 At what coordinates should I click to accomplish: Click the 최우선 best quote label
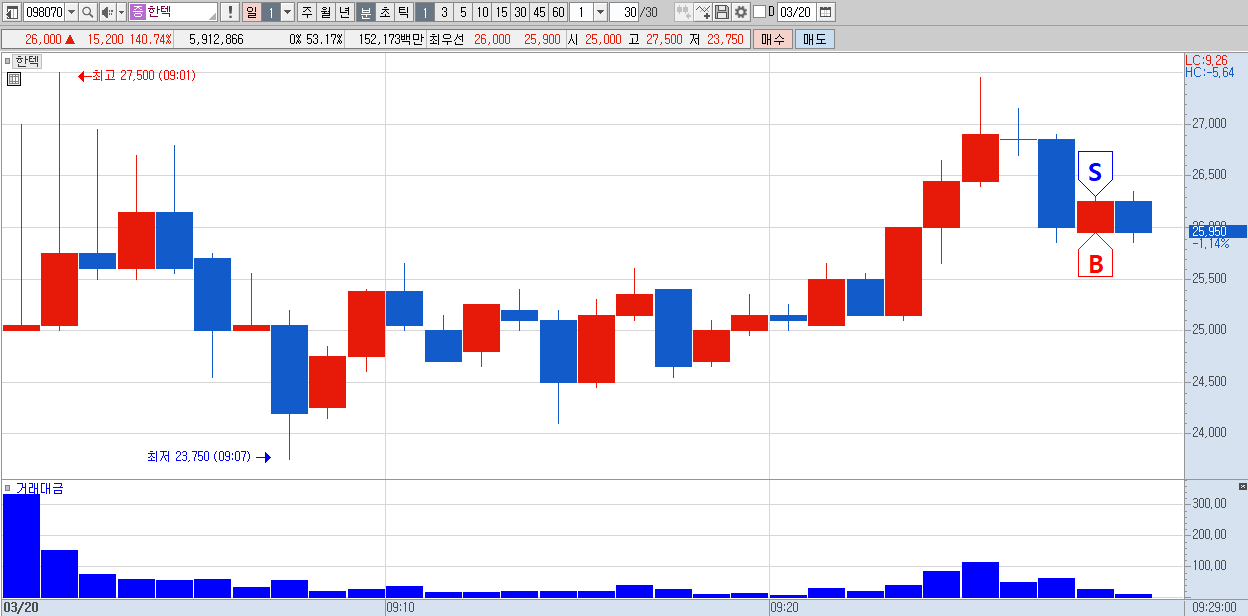445,39
